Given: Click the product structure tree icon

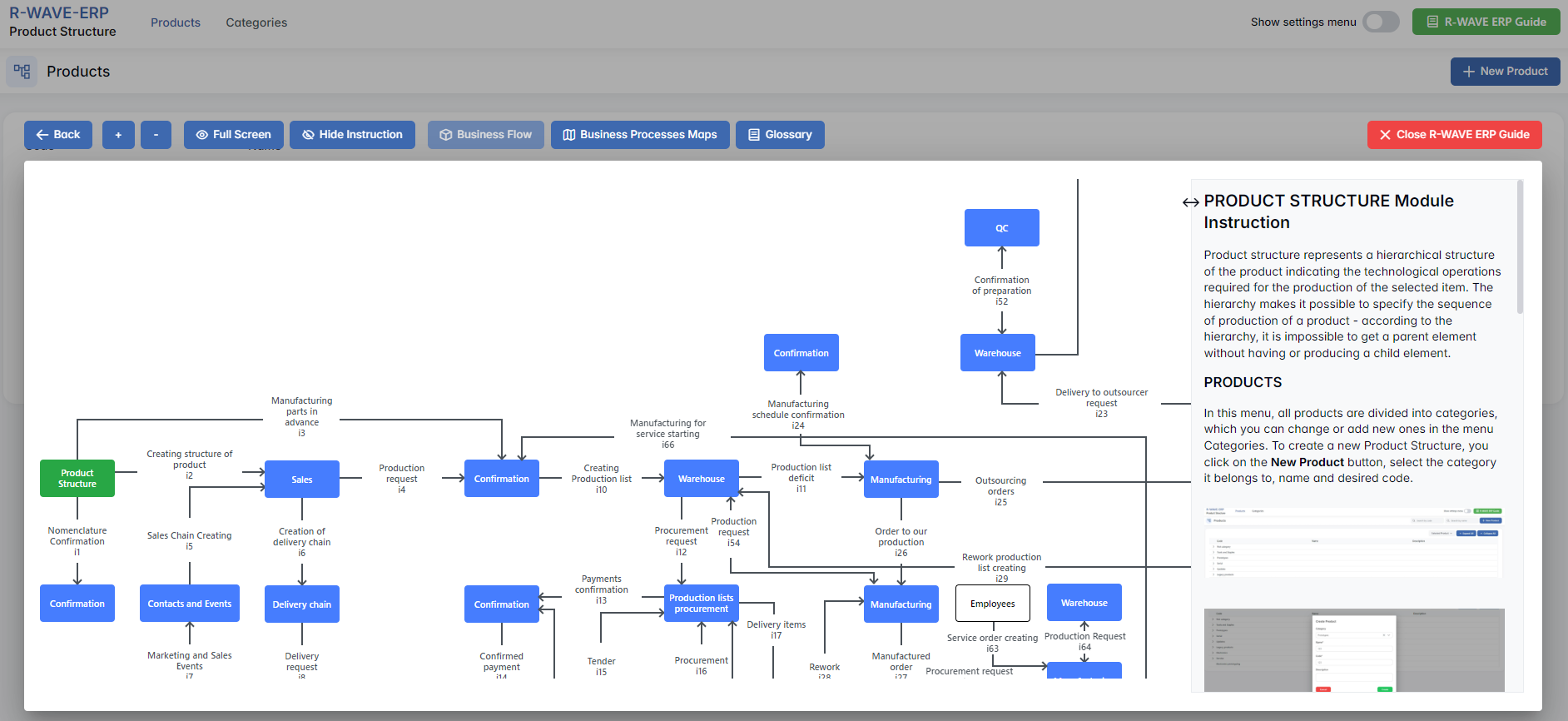Looking at the screenshot, I should pyautogui.click(x=22, y=72).
